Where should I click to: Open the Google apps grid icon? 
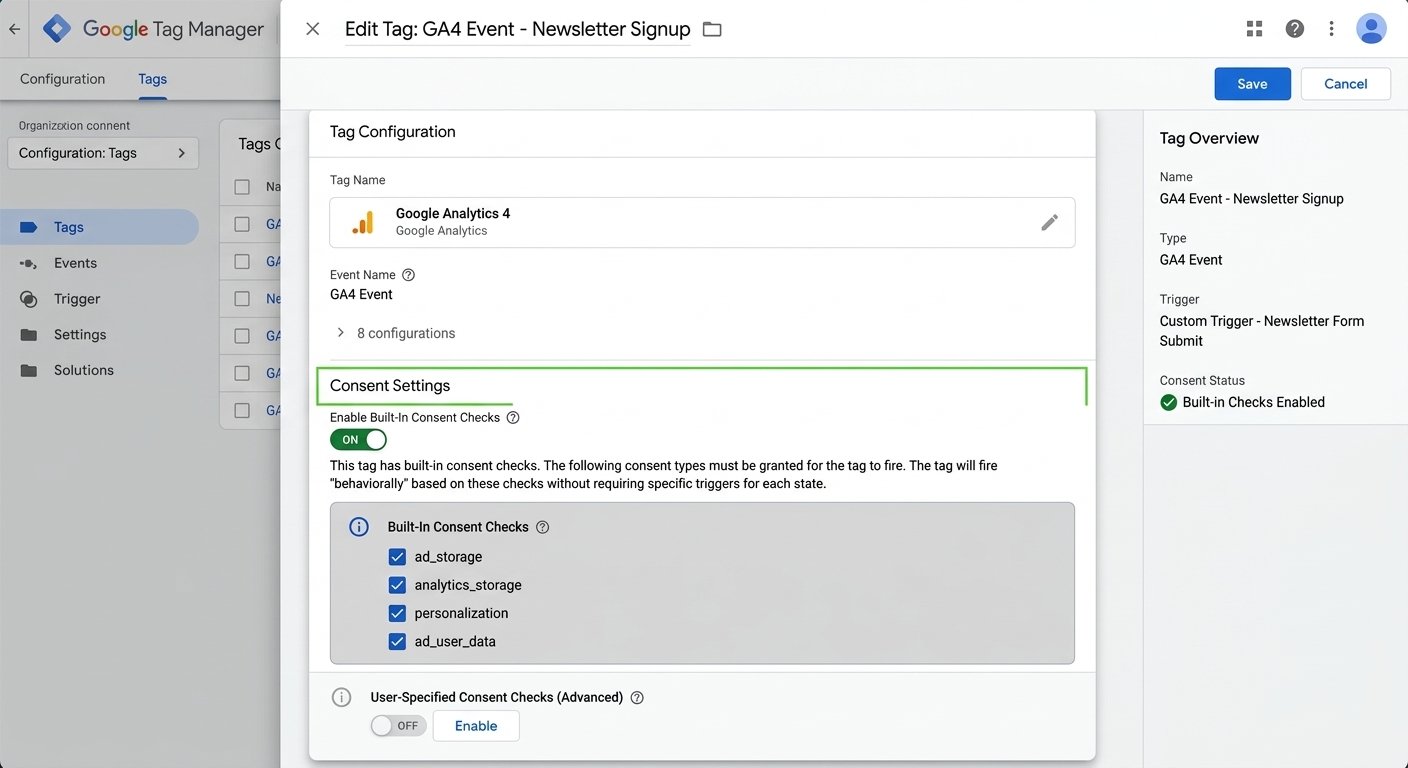point(1254,29)
